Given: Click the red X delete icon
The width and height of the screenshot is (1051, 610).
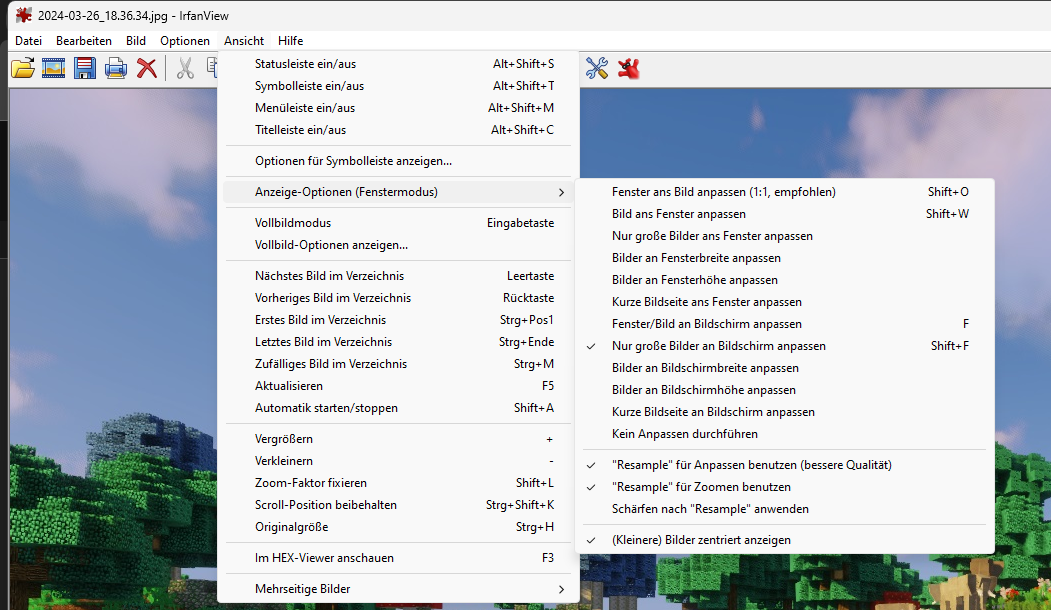Looking at the screenshot, I should [146, 68].
